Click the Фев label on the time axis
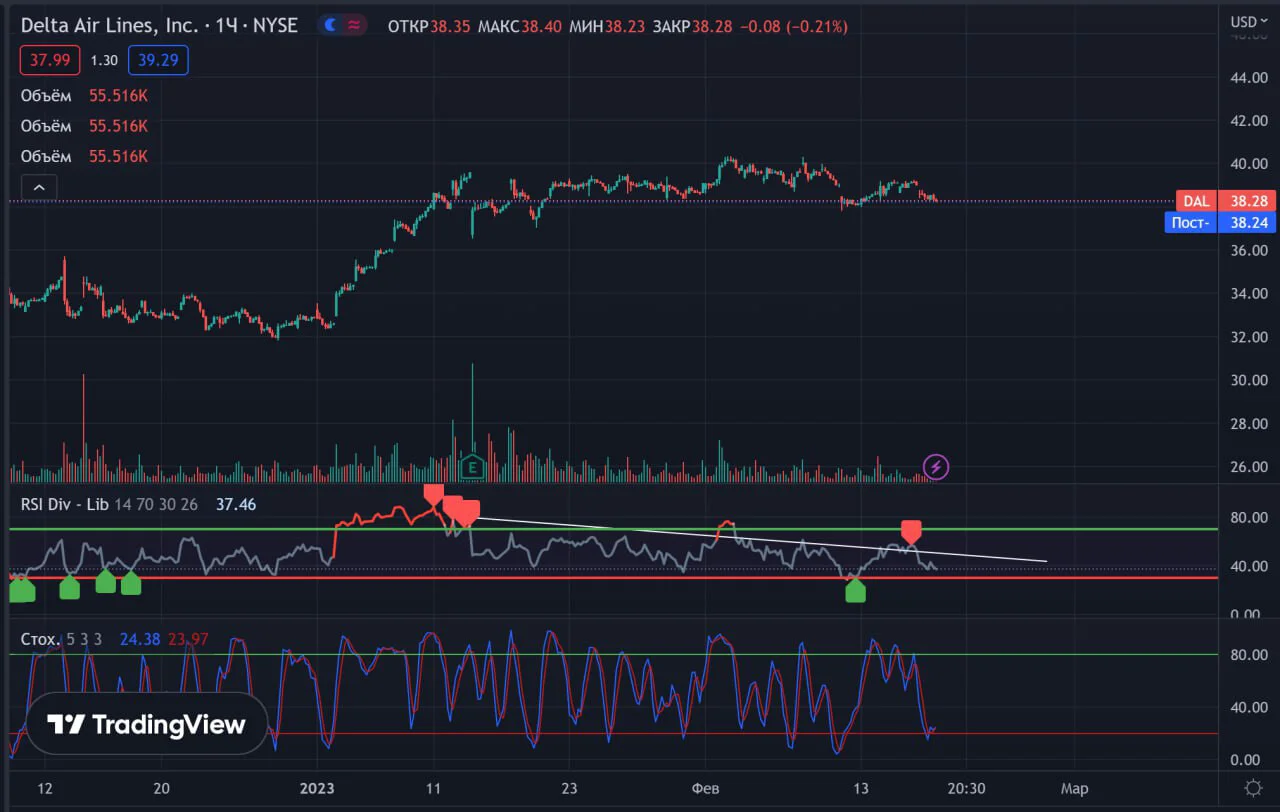 [x=705, y=788]
